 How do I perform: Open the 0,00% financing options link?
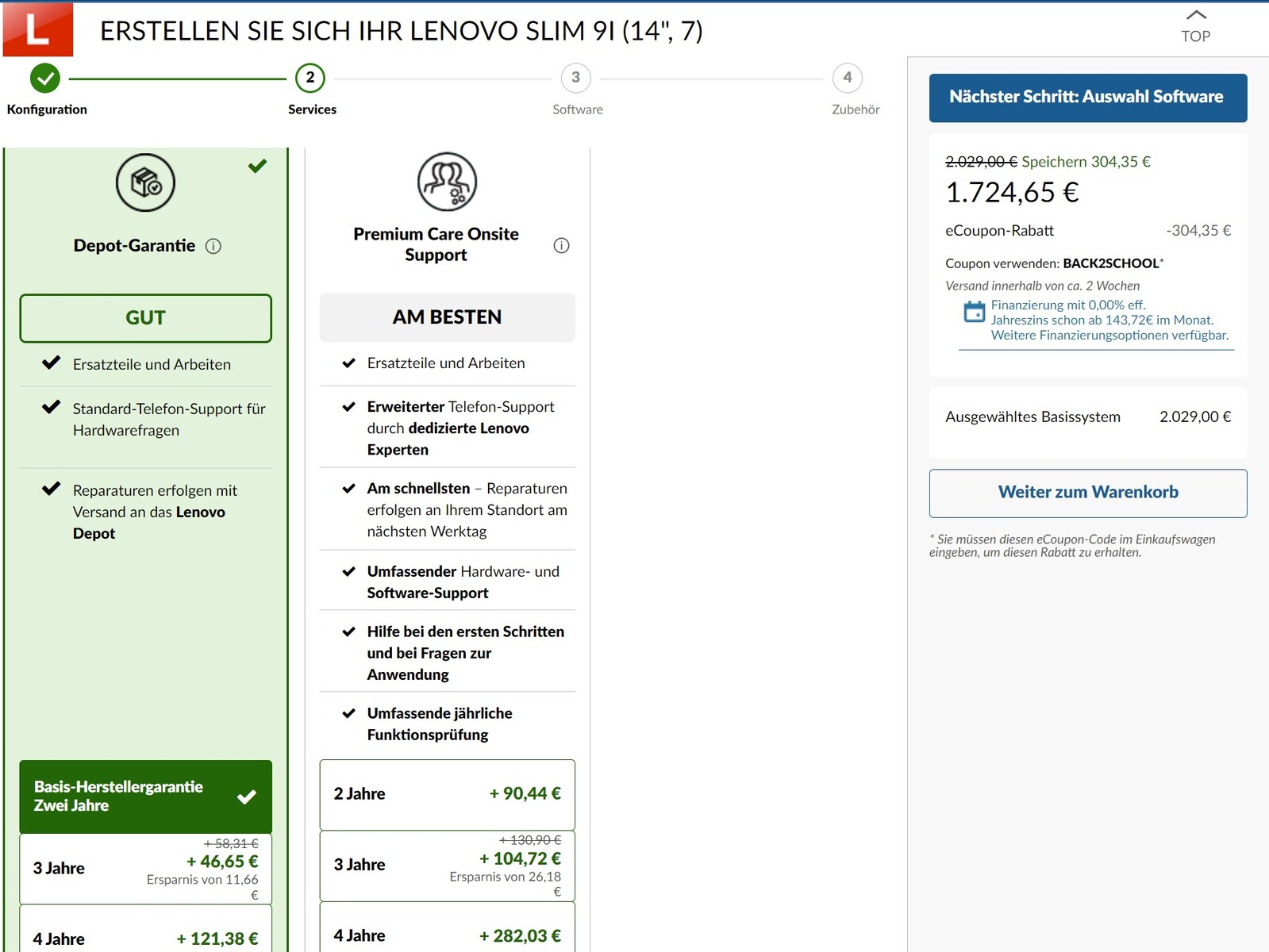[1109, 320]
